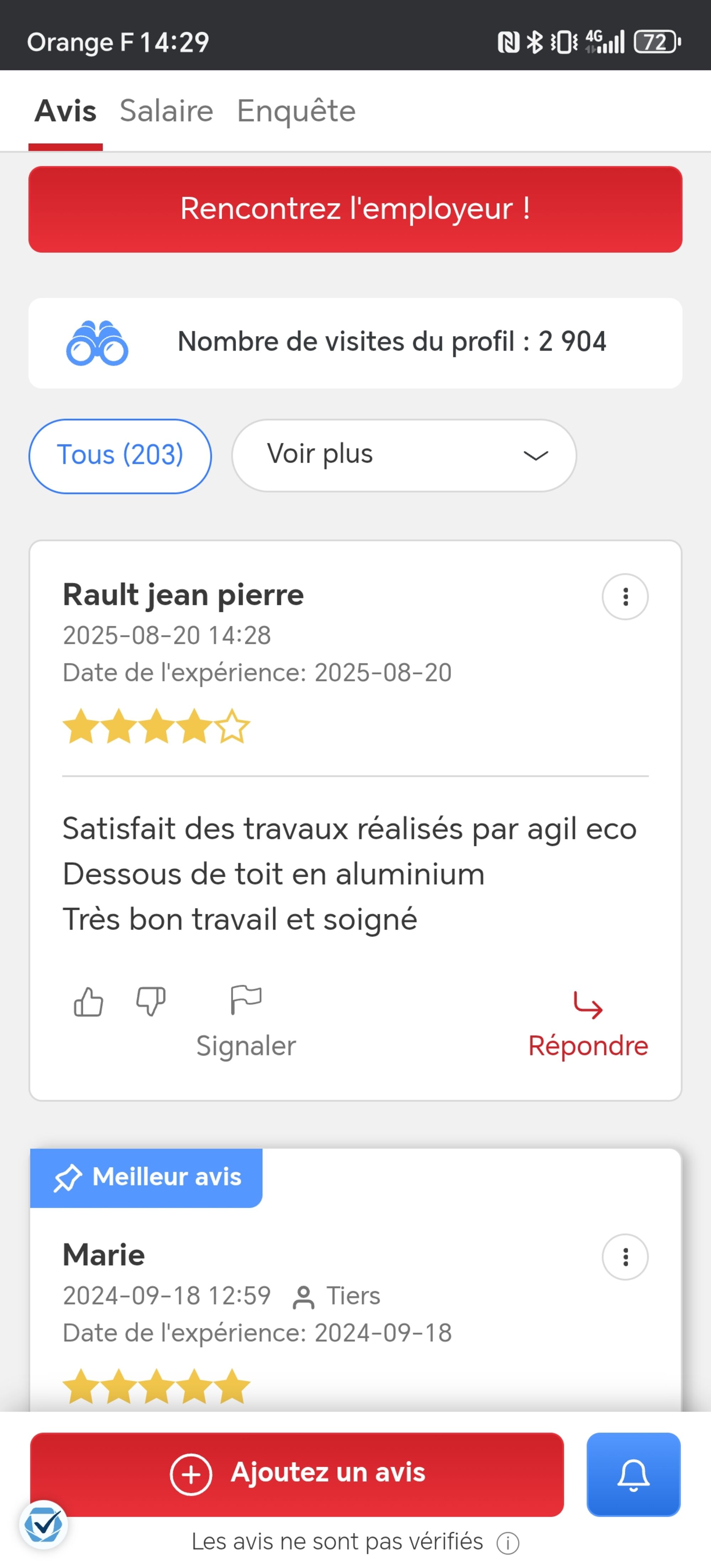Click the thumbs-down icon on Rault's review
Image resolution: width=711 pixels, height=1568 pixels.
point(150,1001)
